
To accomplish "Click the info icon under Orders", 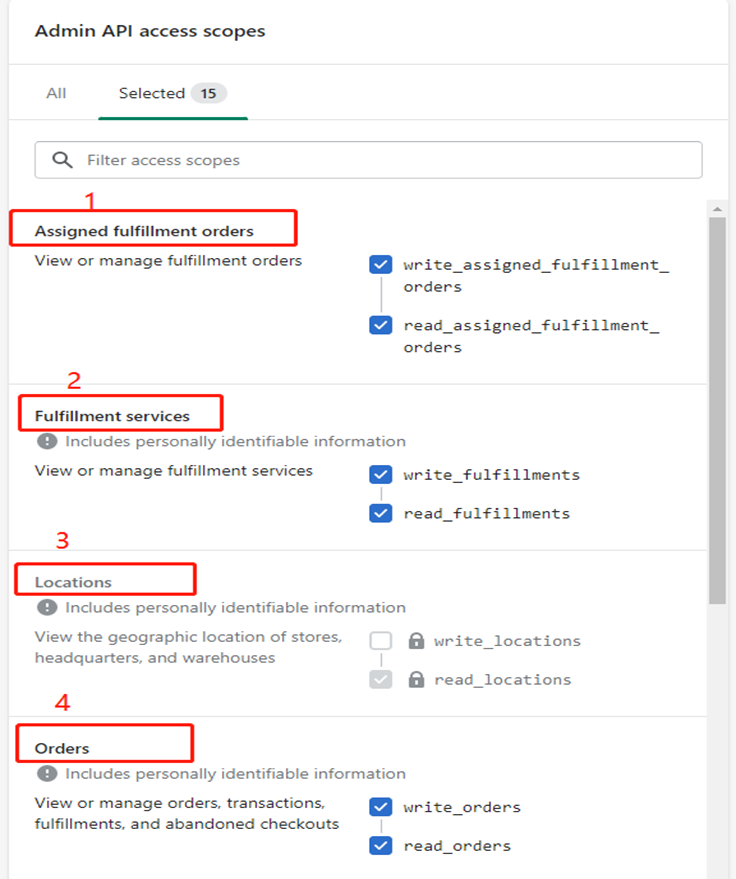I will point(47,774).
